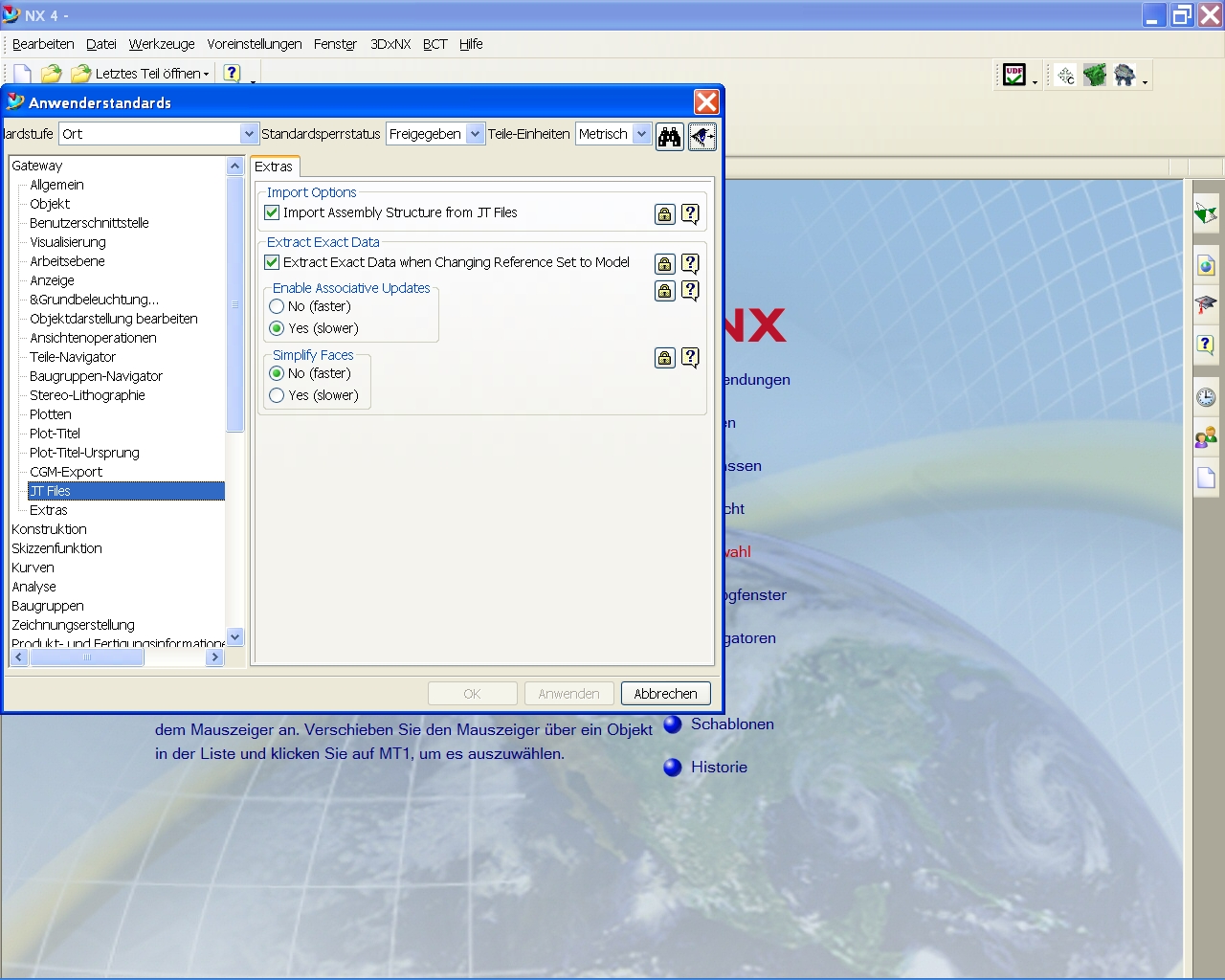
Task: Select 'No (faster)' under Simplify Faces
Action: tap(277, 373)
